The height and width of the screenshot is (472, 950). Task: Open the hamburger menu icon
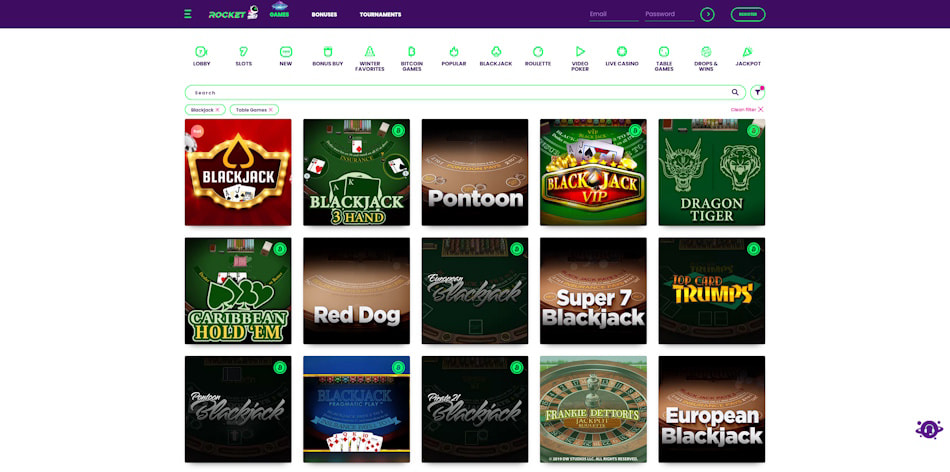[188, 14]
